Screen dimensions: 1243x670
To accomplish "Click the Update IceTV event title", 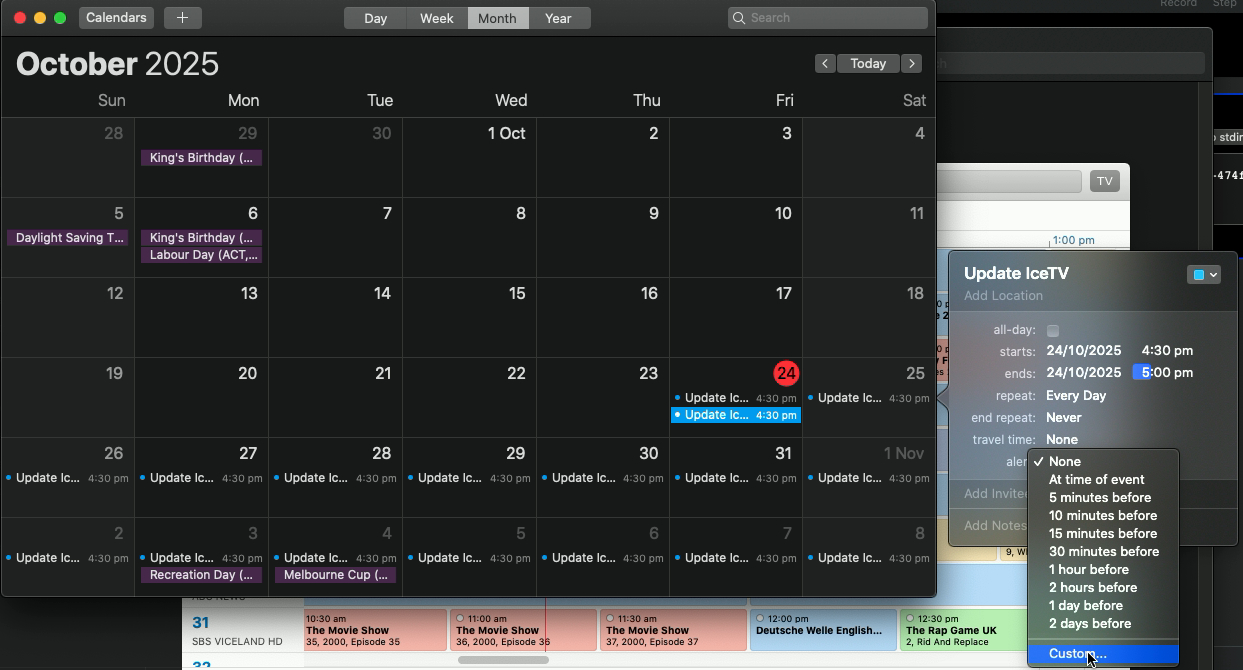I will [x=1016, y=273].
